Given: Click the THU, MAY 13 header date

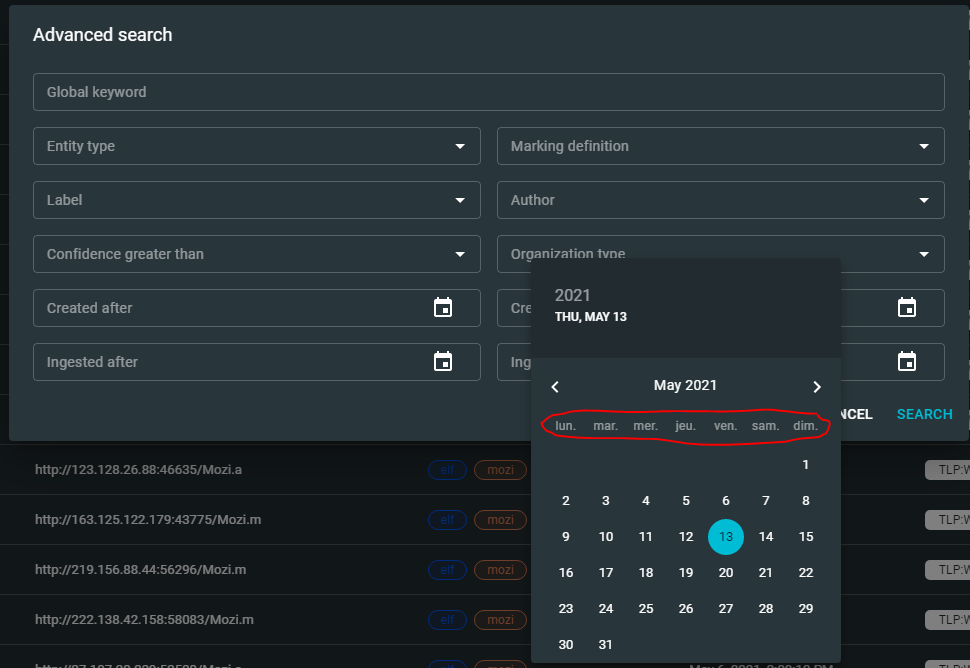Looking at the screenshot, I should [x=591, y=317].
